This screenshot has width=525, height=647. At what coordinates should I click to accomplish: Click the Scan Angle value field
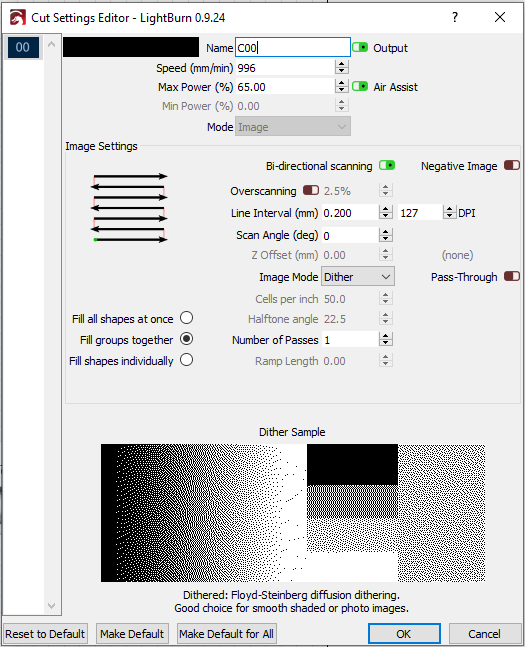pyautogui.click(x=350, y=235)
